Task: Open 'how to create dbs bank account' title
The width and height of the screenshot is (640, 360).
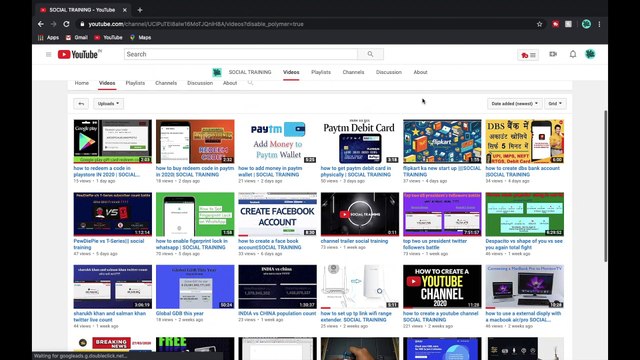Action: [522, 171]
